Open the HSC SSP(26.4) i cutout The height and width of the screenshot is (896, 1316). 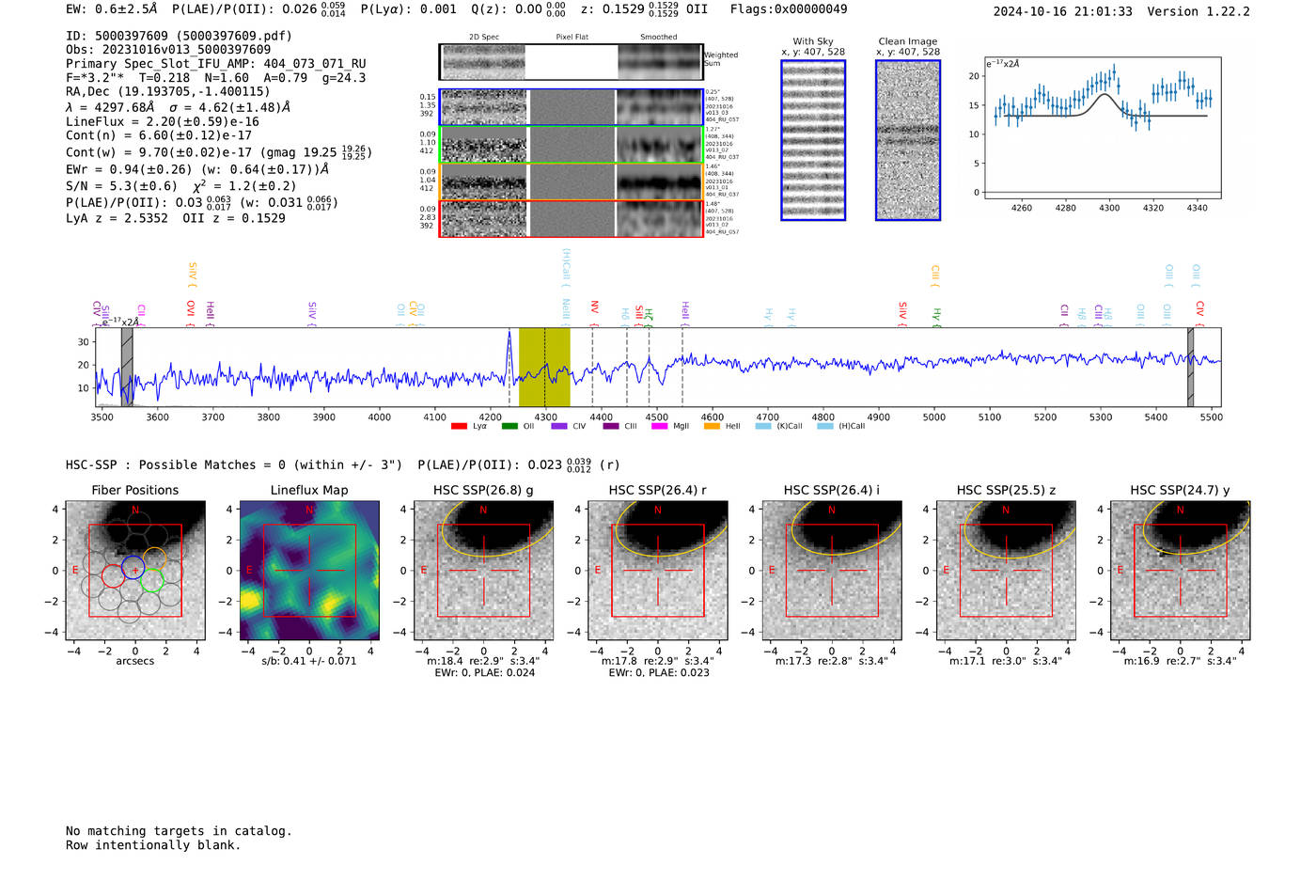pos(832,570)
